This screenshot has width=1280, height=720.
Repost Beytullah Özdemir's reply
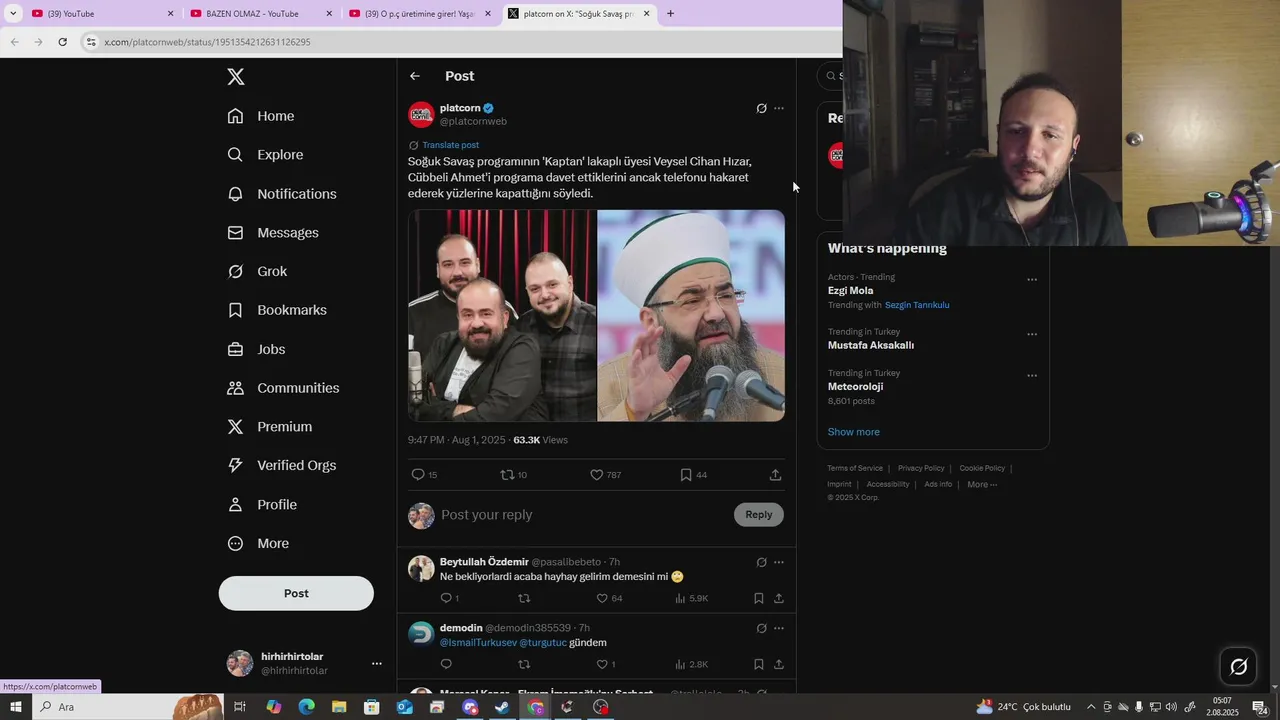coord(524,598)
